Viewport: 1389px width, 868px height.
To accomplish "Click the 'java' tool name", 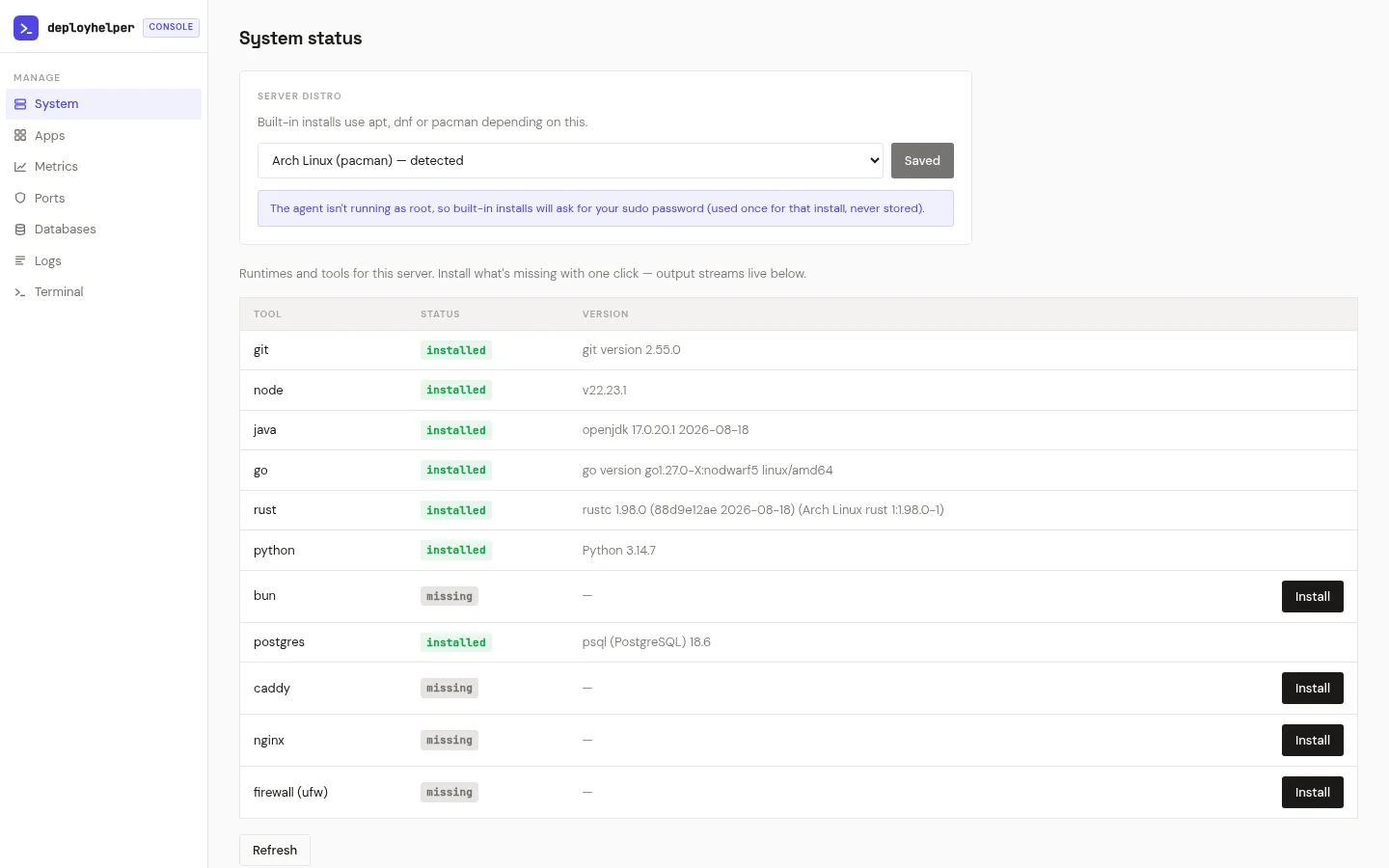I will tap(264, 430).
